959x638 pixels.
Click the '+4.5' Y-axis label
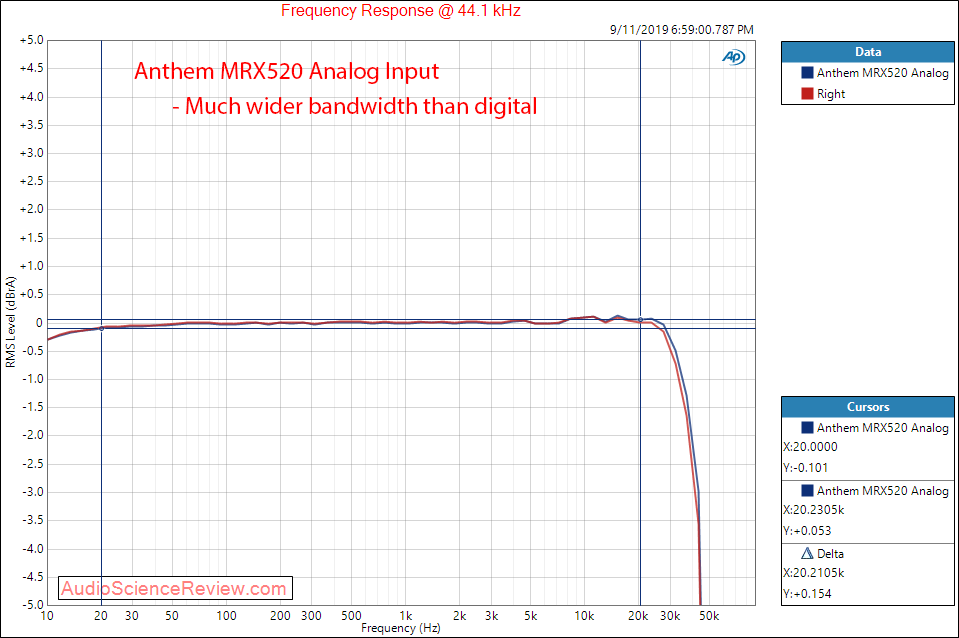pos(32,69)
